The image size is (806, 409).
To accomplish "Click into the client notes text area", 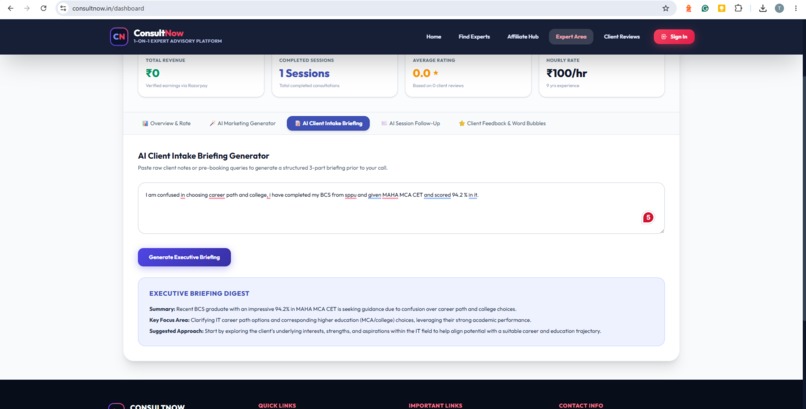I will [401, 208].
